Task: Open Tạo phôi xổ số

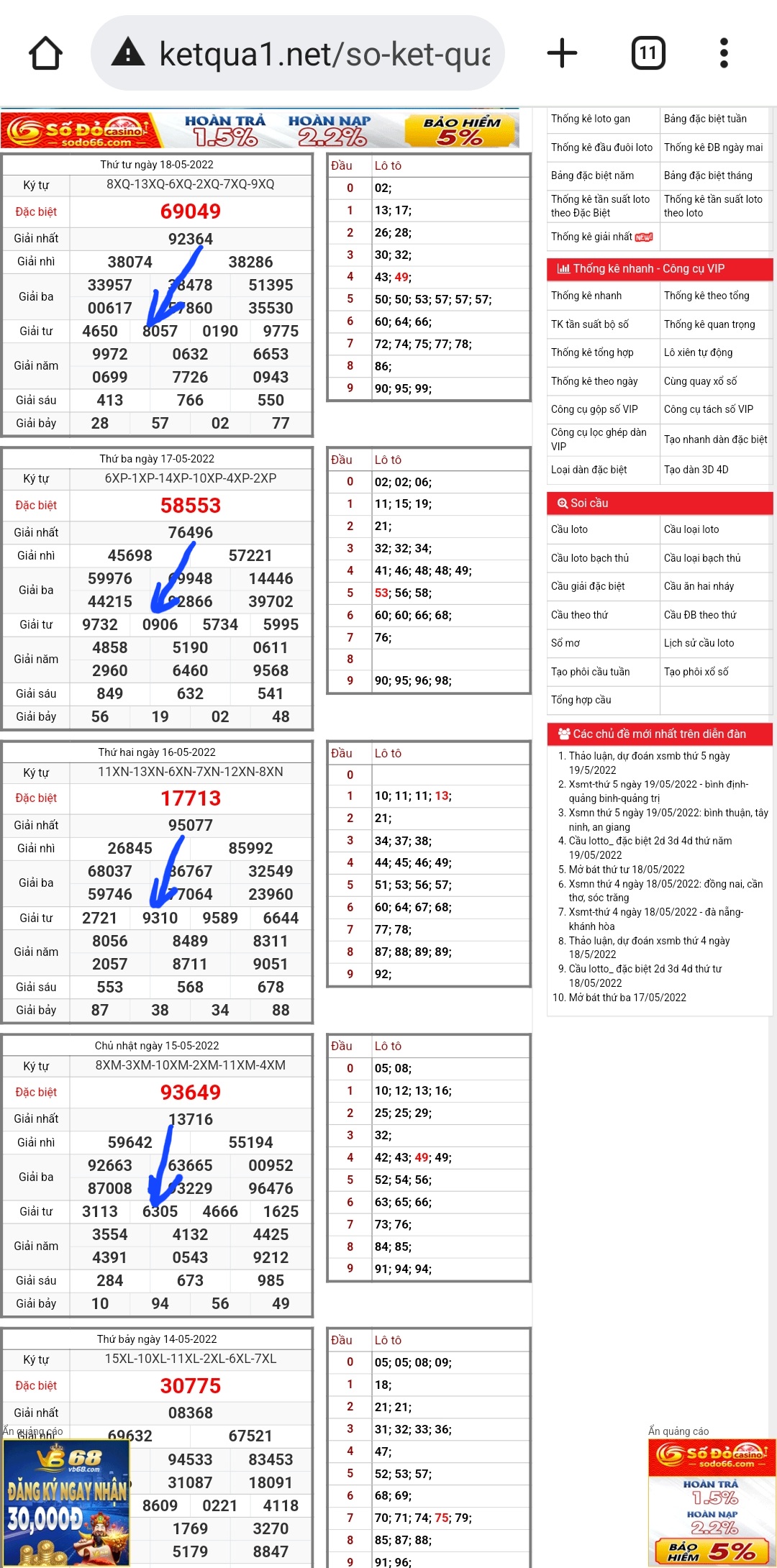Action: 696,672
